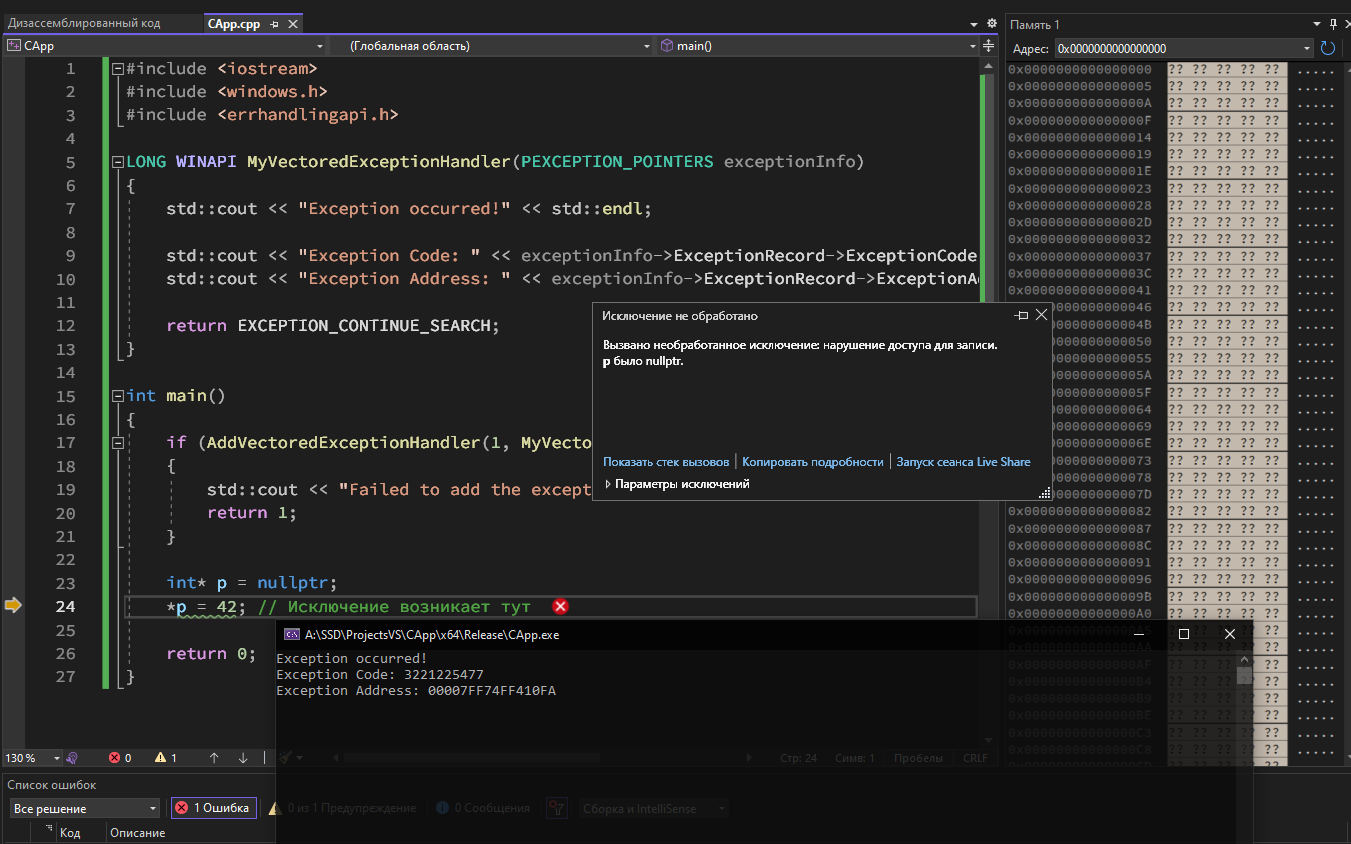The width and height of the screenshot is (1351, 844).
Task: Close the CApp.cpp tab
Action: pos(292,23)
